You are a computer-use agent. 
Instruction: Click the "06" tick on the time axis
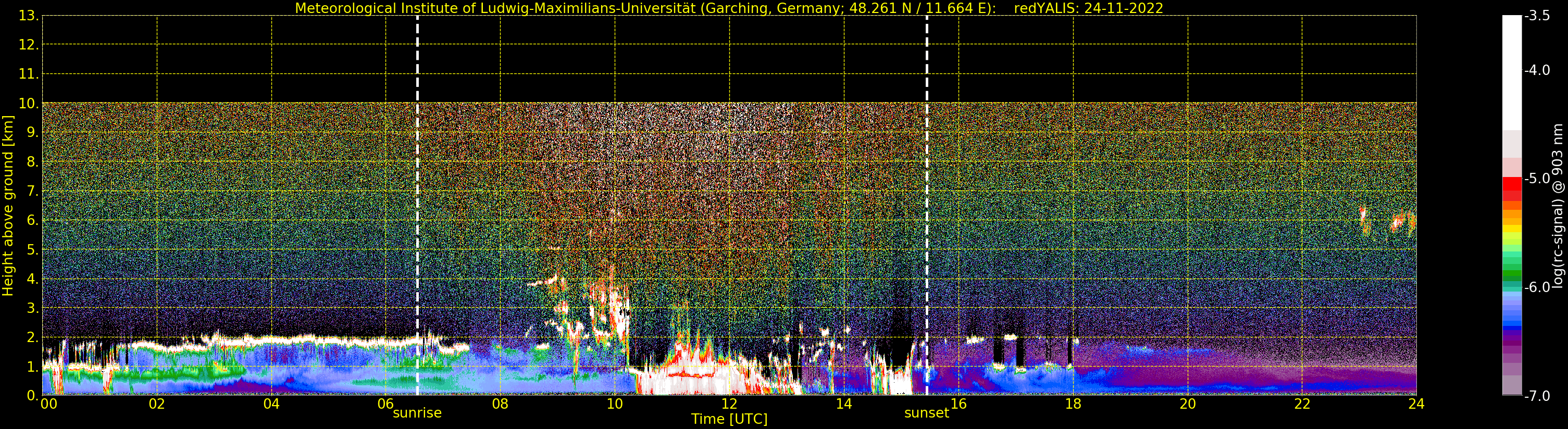[386, 404]
